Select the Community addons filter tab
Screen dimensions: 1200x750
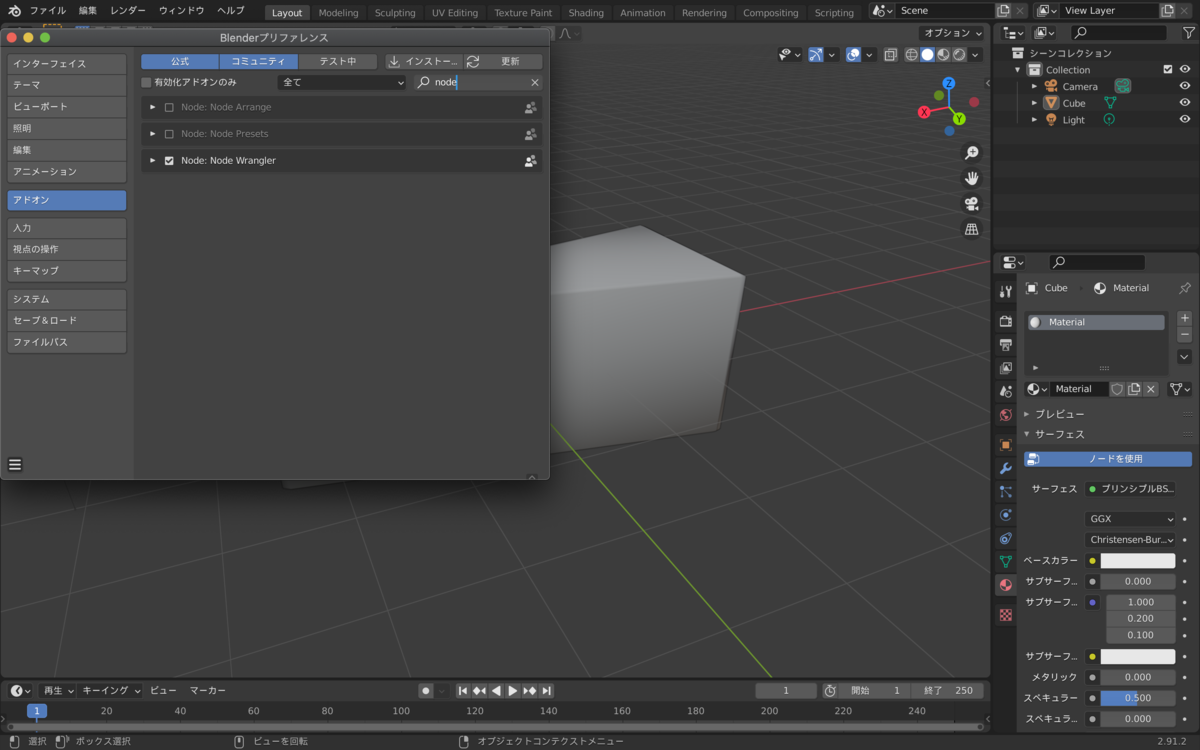click(258, 61)
